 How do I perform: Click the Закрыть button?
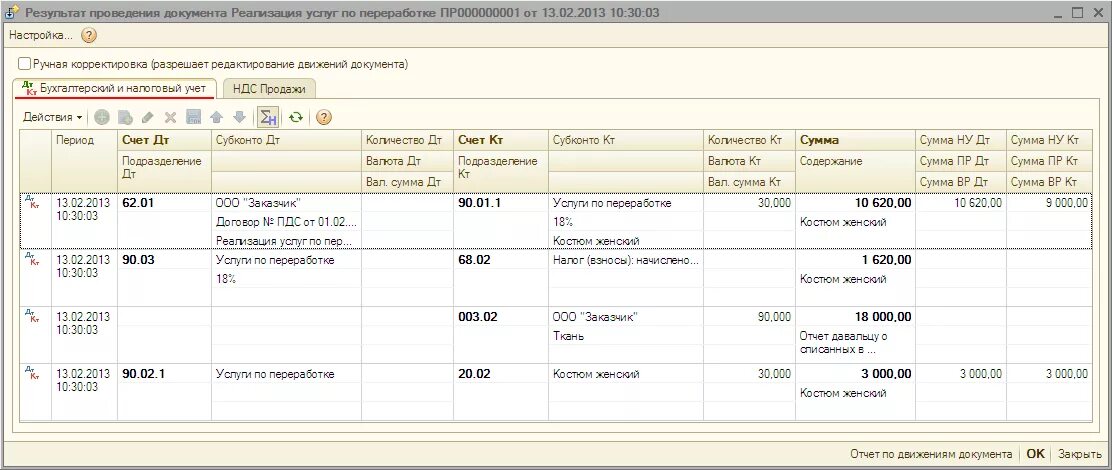[x=1079, y=454]
